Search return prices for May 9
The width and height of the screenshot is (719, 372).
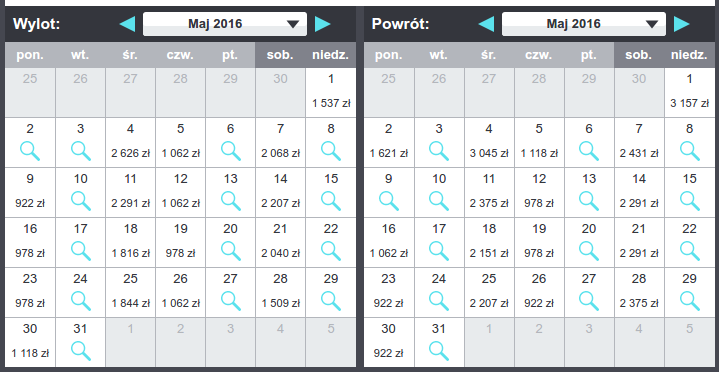(x=388, y=201)
